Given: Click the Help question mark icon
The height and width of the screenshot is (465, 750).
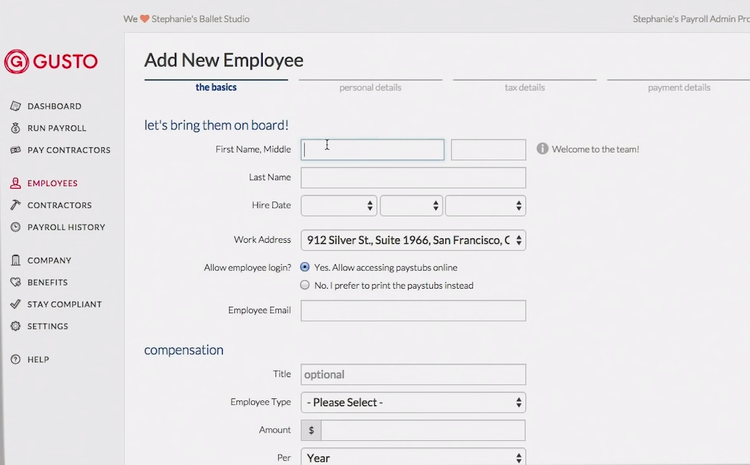Looking at the screenshot, I should (x=16, y=359).
